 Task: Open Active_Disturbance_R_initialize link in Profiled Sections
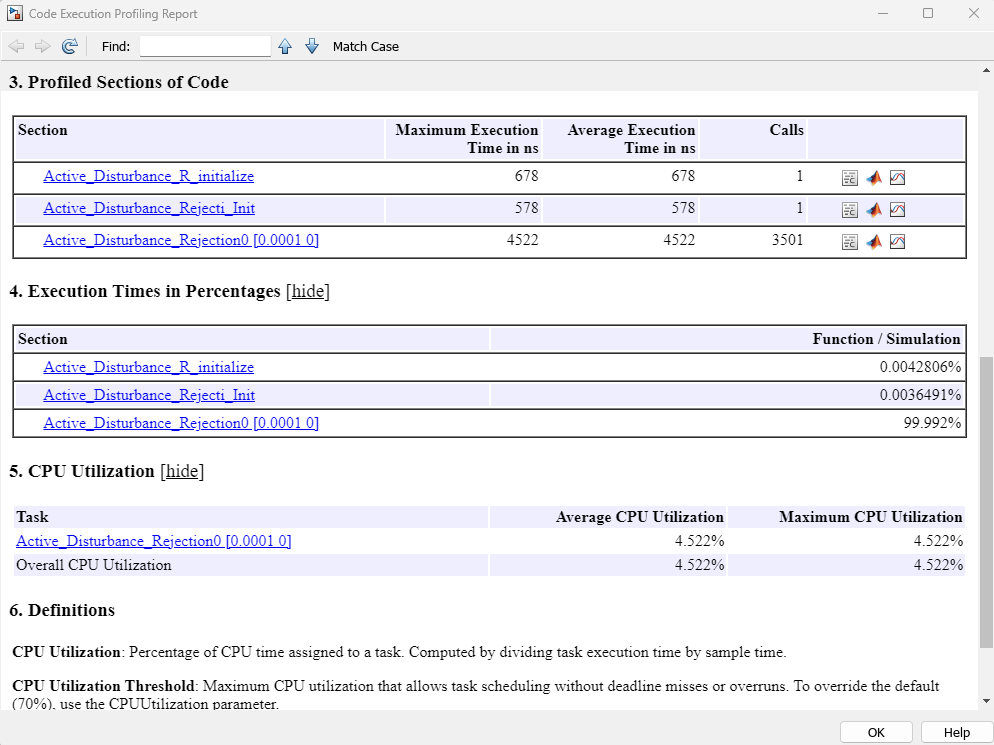pos(148,176)
